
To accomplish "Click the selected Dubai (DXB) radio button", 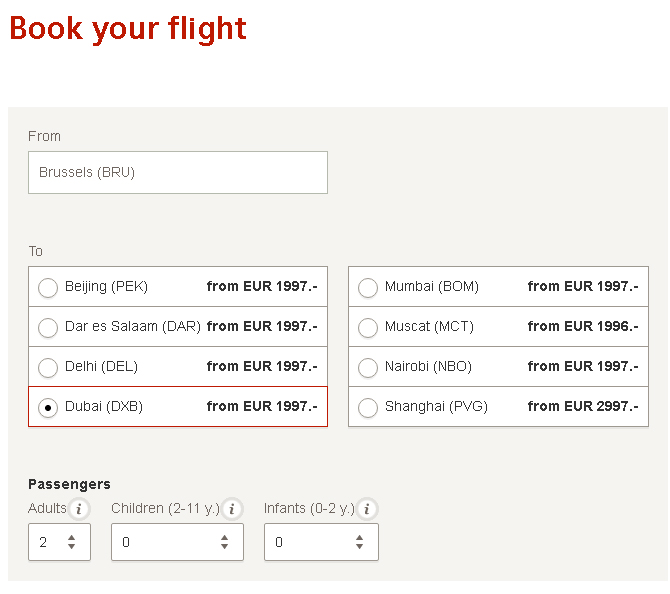I will pyautogui.click(x=48, y=407).
